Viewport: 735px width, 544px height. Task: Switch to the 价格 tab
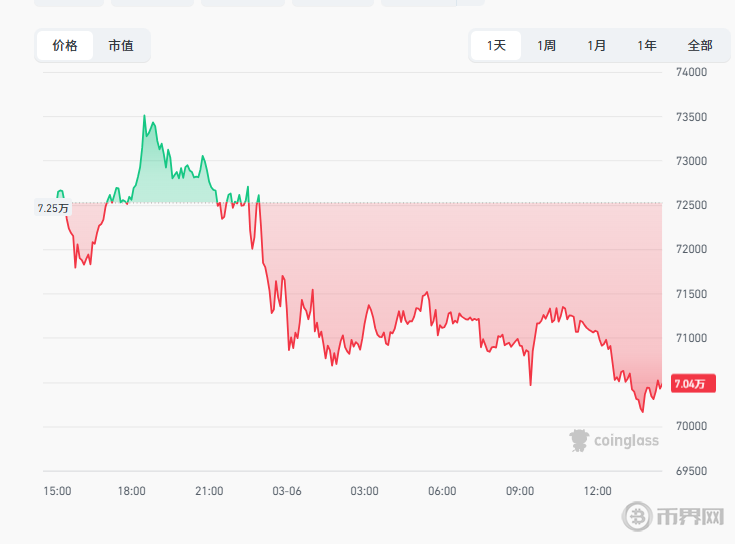65,45
